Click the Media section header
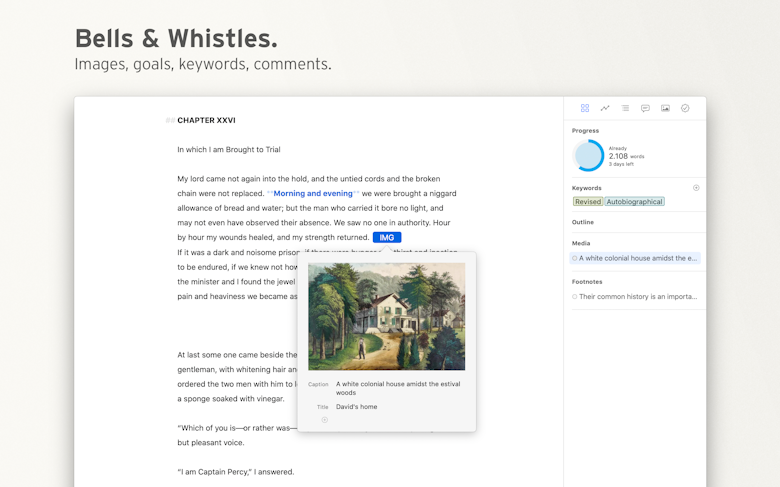This screenshot has width=780, height=487. click(x=581, y=243)
